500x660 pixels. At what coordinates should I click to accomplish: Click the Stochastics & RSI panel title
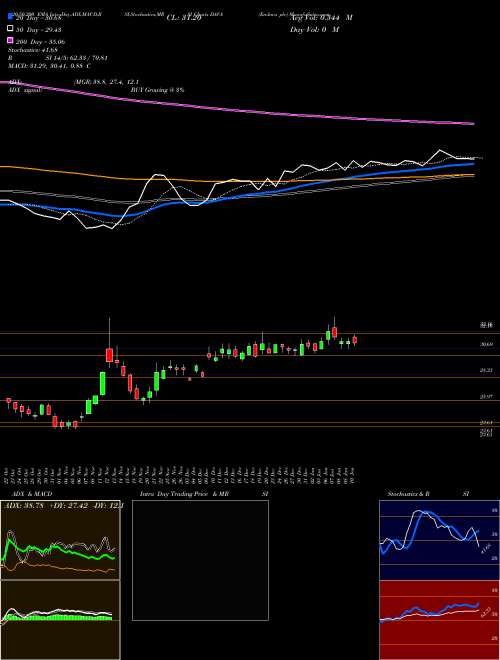point(428,493)
